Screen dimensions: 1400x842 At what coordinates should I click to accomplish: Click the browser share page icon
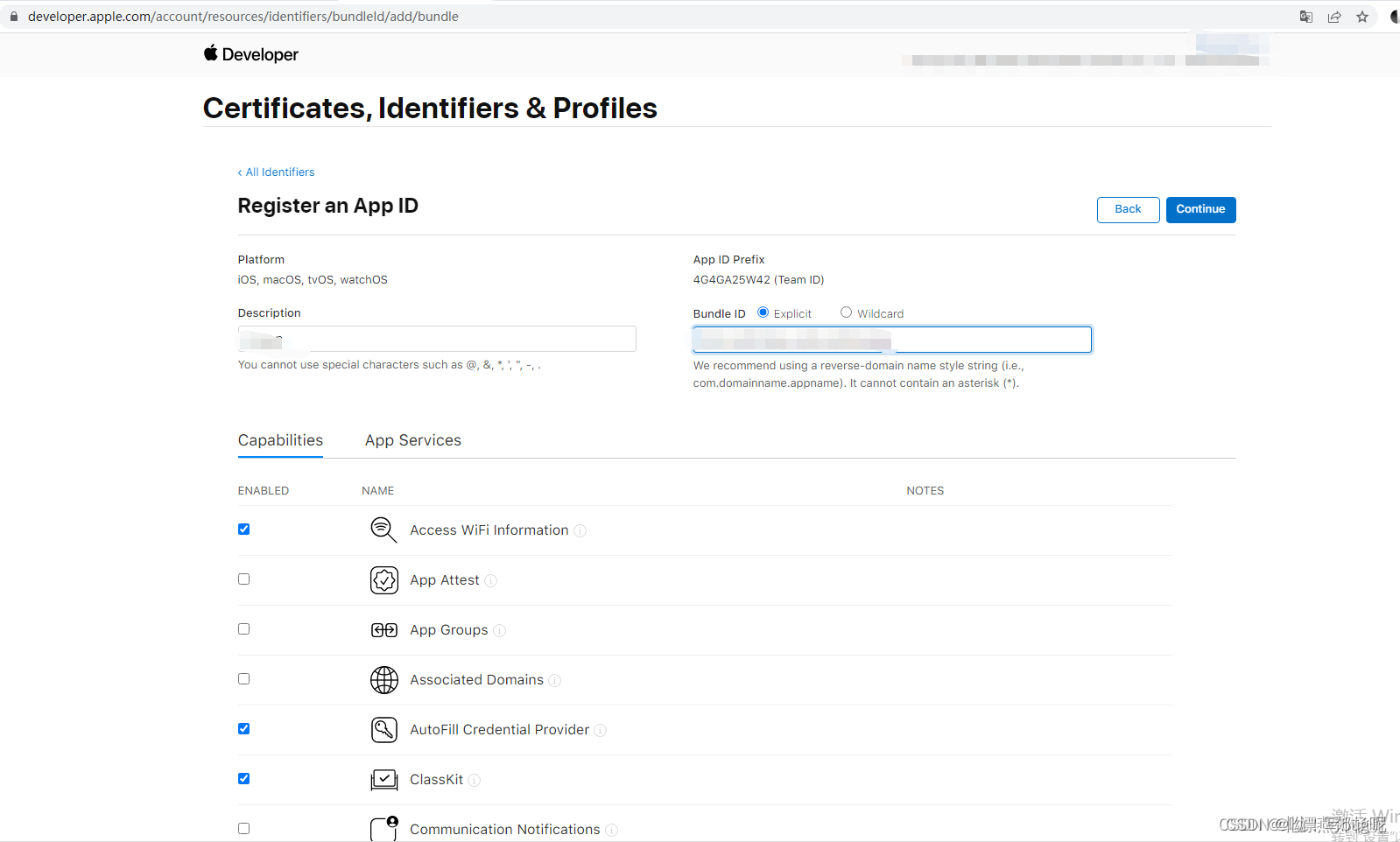[x=1334, y=17]
